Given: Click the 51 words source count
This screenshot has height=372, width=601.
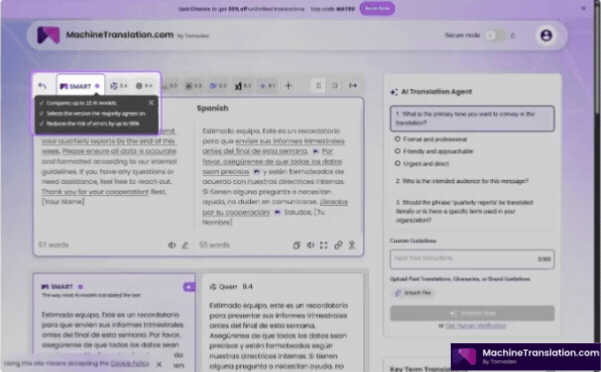Looking at the screenshot, I should coord(53,245).
